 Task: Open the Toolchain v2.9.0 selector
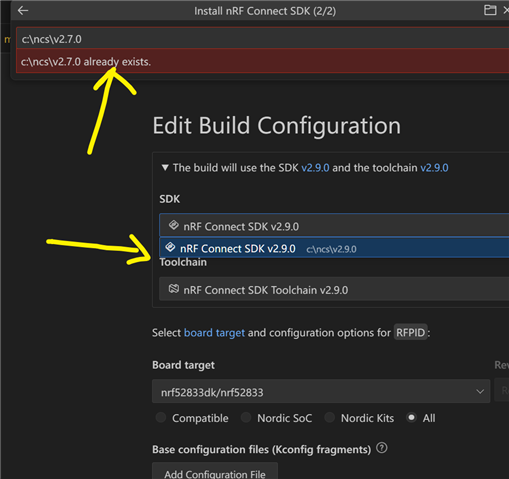coord(334,289)
